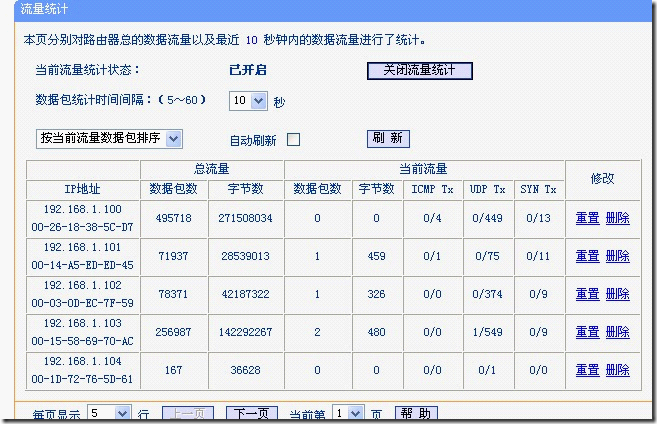The image size is (657, 424).
Task: Click the 关闭流量统计 button
Action: point(419,70)
